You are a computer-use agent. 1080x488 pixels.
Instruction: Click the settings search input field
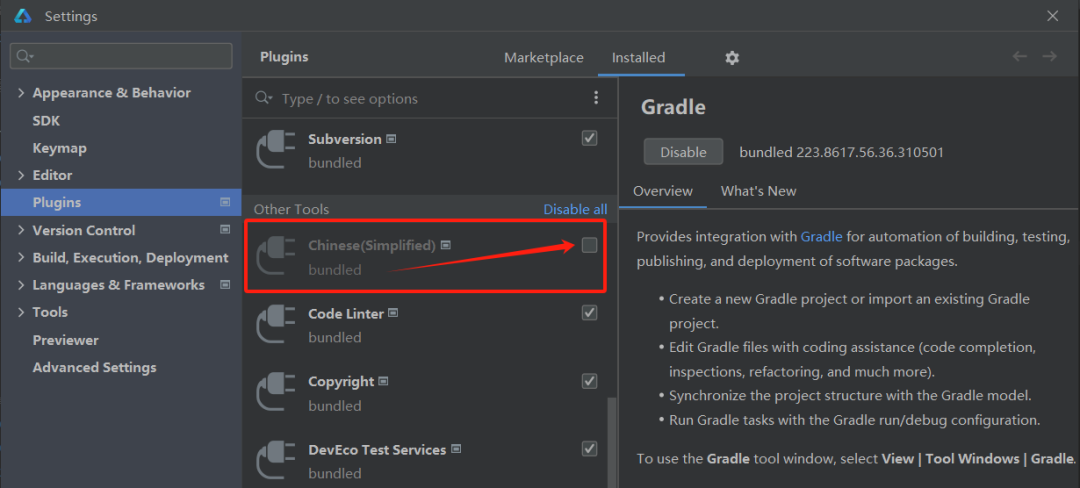pyautogui.click(x=121, y=56)
